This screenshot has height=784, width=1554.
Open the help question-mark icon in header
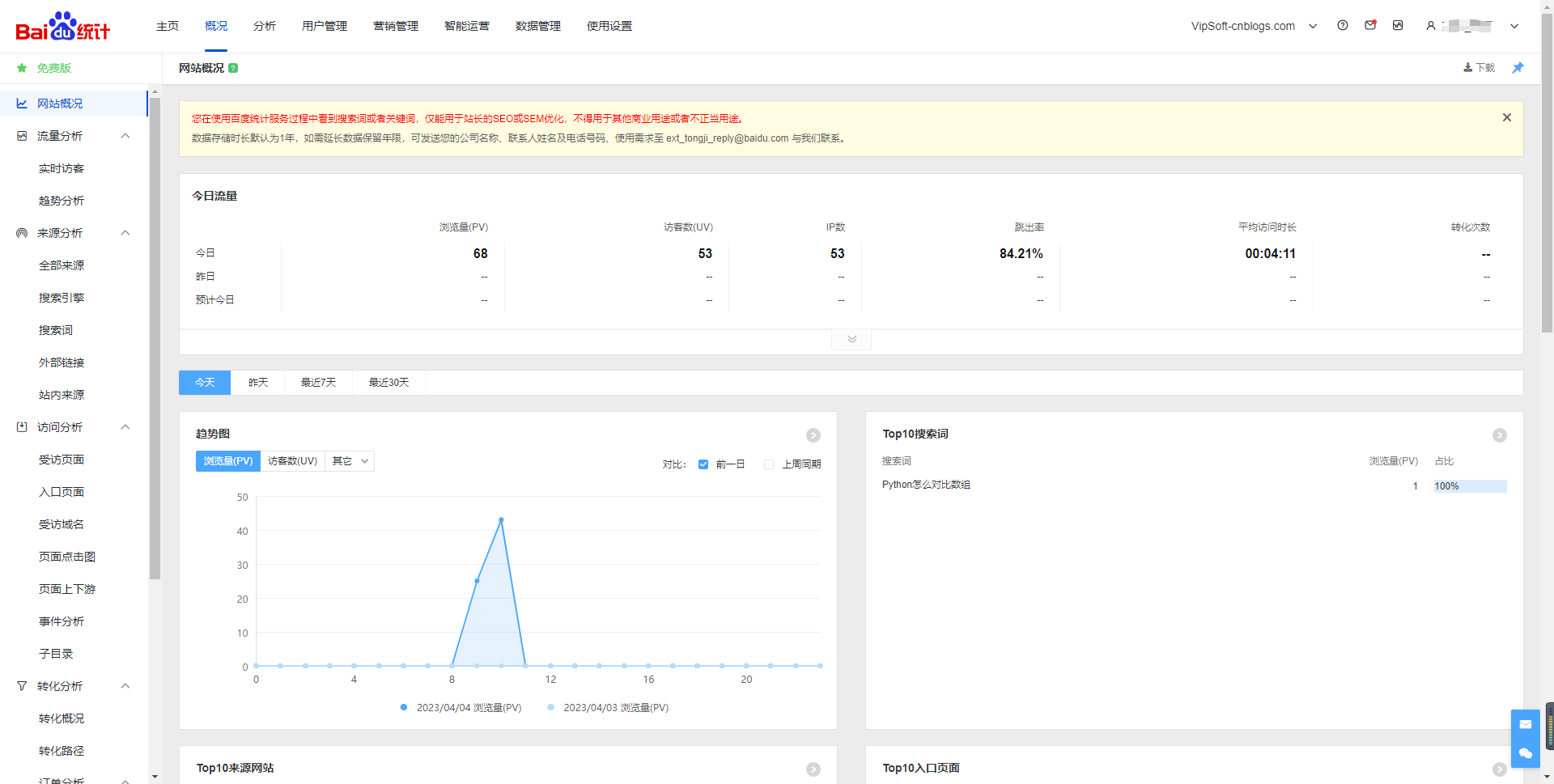1343,25
